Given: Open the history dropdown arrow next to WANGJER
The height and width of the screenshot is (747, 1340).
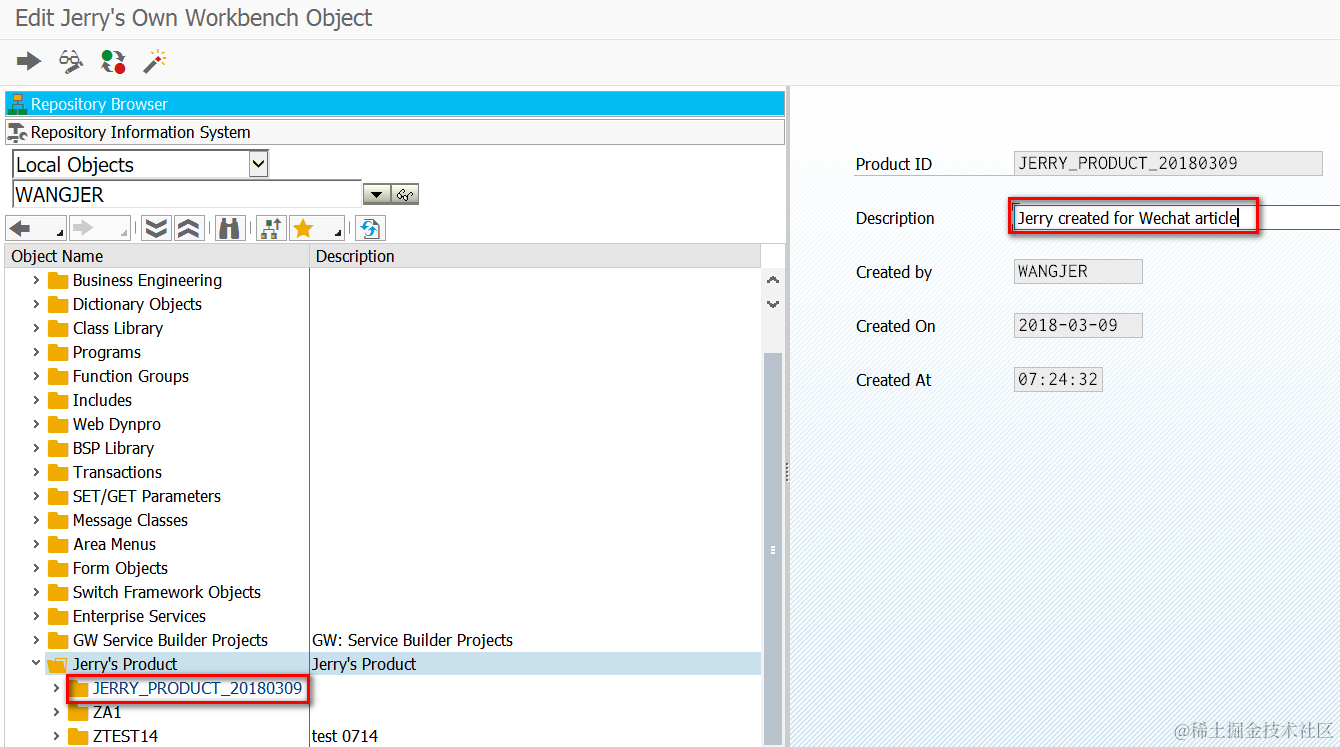Looking at the screenshot, I should 377,195.
